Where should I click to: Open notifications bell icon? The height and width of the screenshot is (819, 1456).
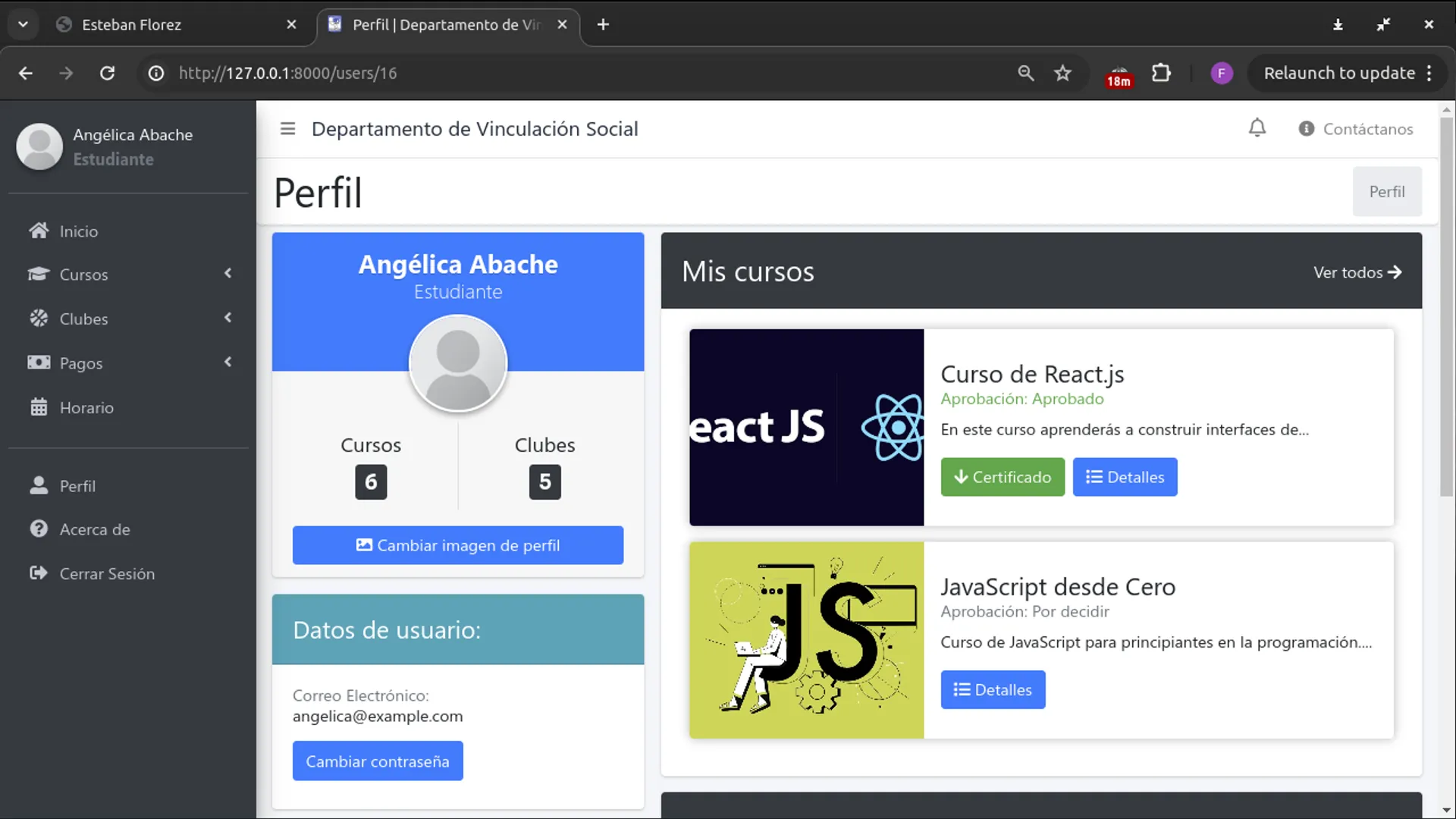coord(1257,128)
